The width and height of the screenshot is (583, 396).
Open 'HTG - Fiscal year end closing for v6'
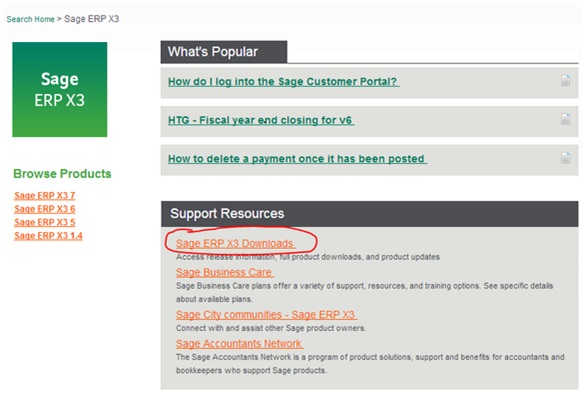pyautogui.click(x=261, y=120)
